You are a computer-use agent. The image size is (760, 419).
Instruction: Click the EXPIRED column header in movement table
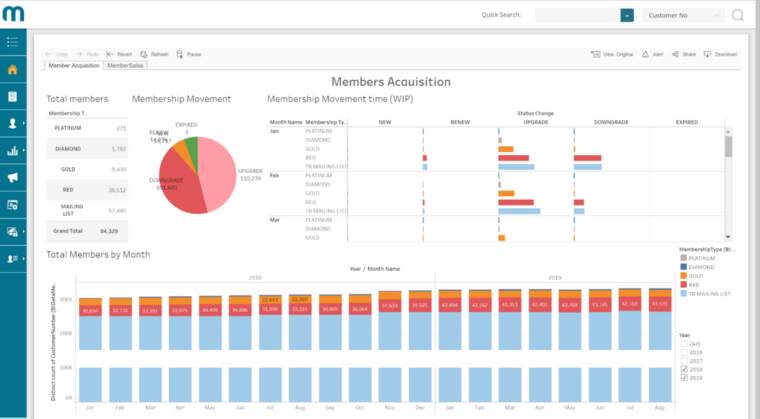687,122
